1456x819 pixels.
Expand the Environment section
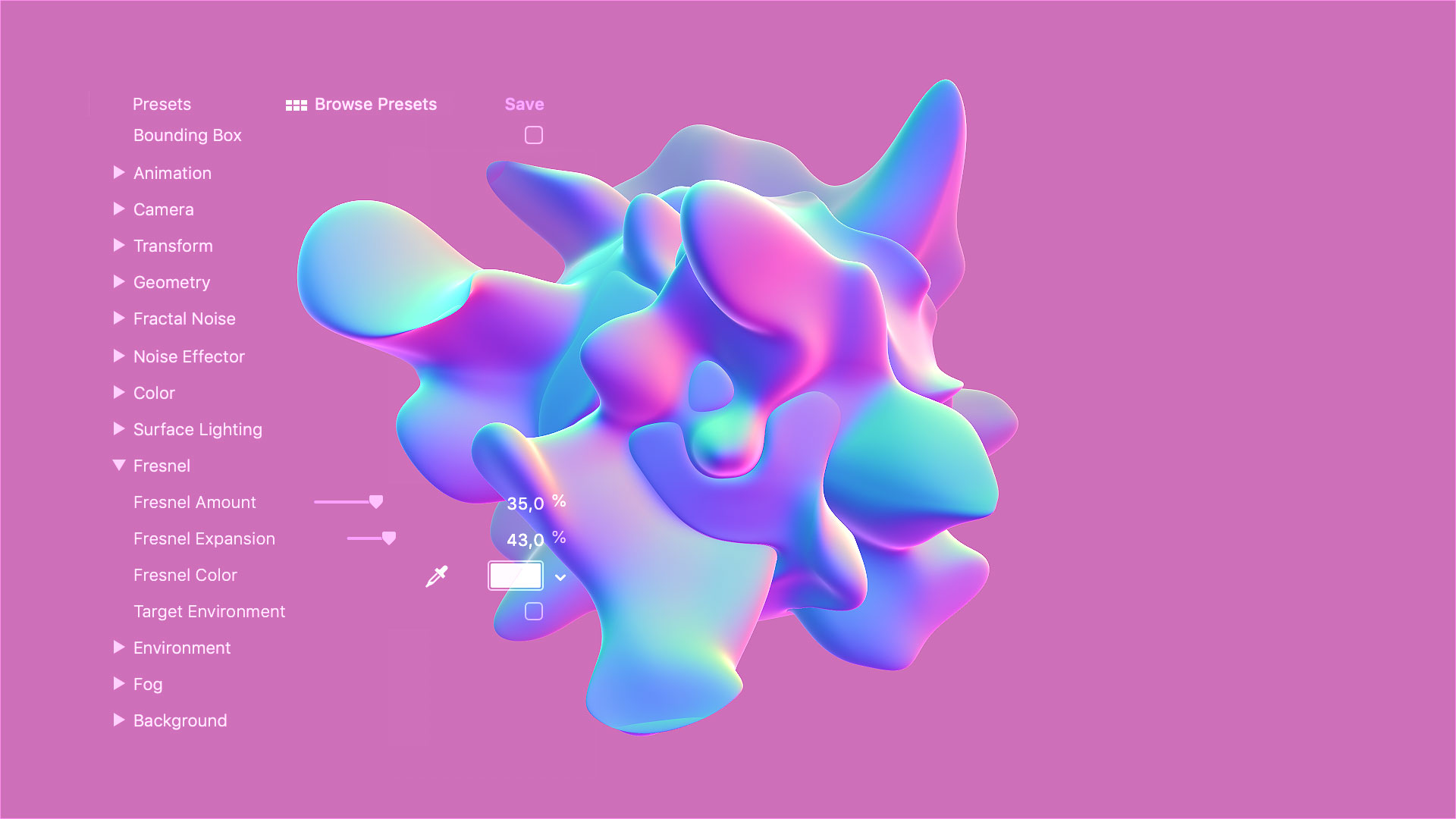coord(118,647)
